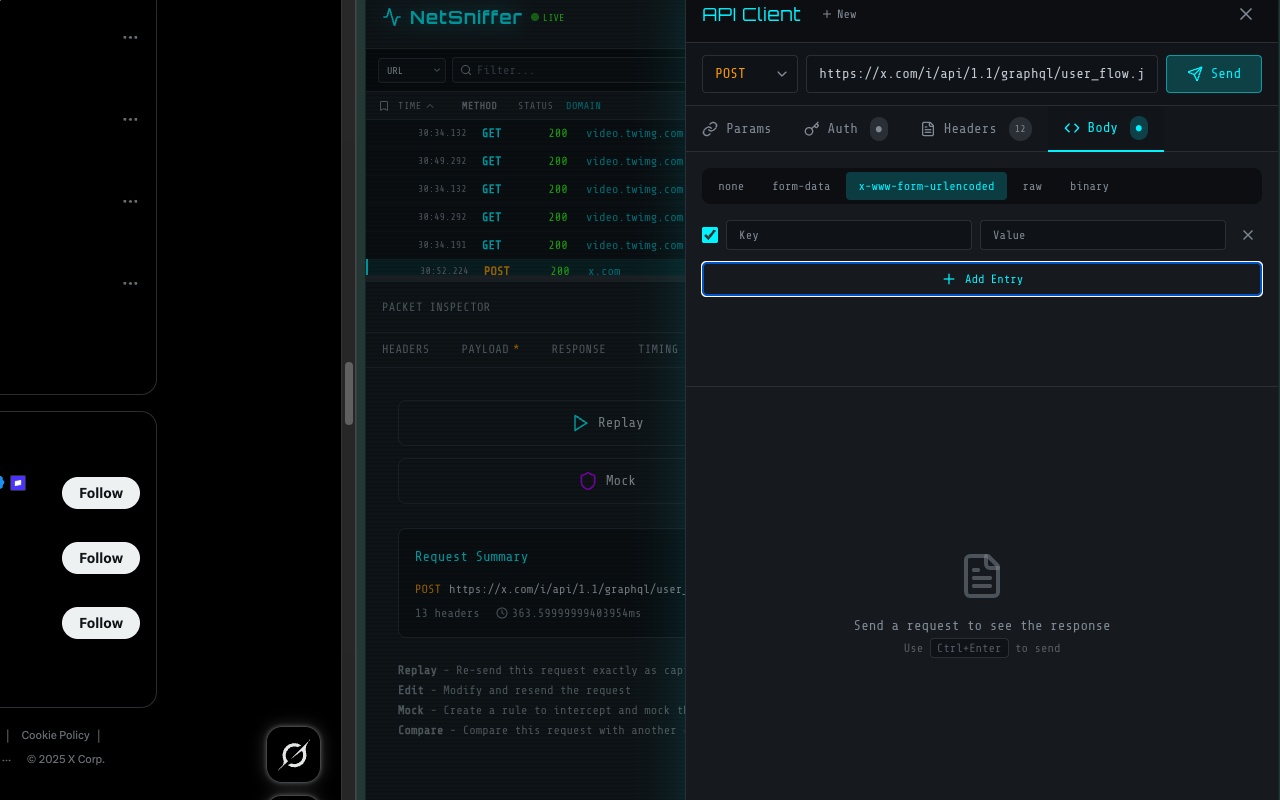Click the third Follow button

pyautogui.click(x=101, y=623)
